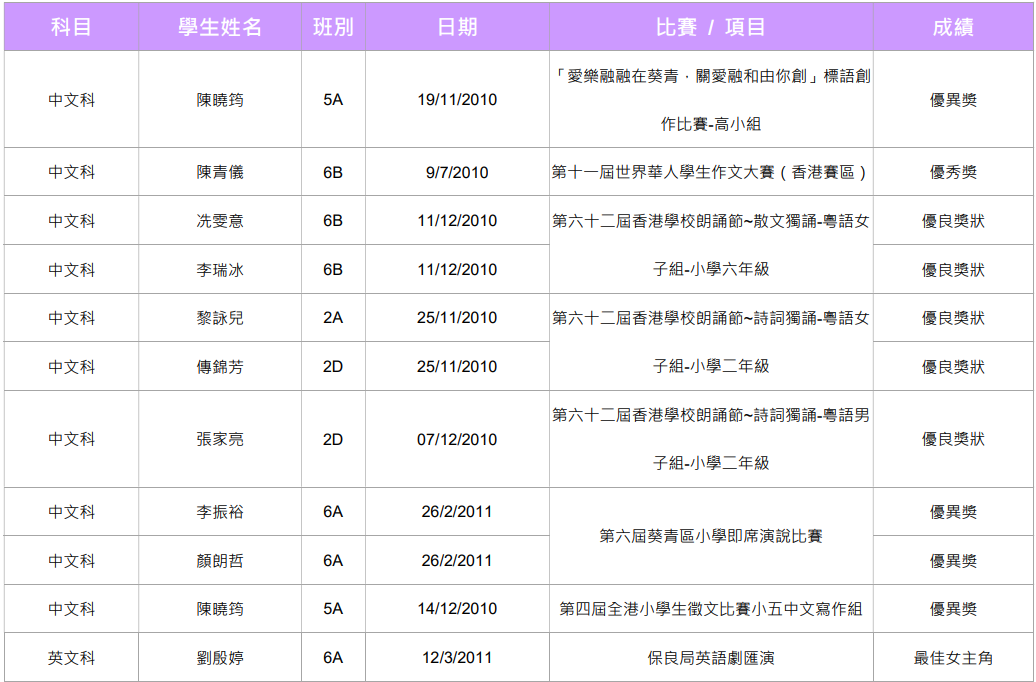The image size is (1036, 682).
Task: Select the 保良局英語劇匯演 competition cell
Action: [x=711, y=658]
